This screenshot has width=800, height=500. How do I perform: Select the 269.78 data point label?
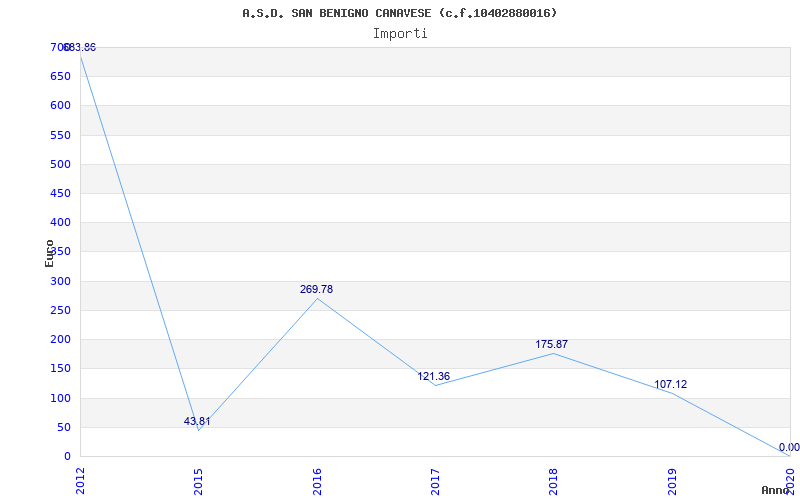point(316,289)
